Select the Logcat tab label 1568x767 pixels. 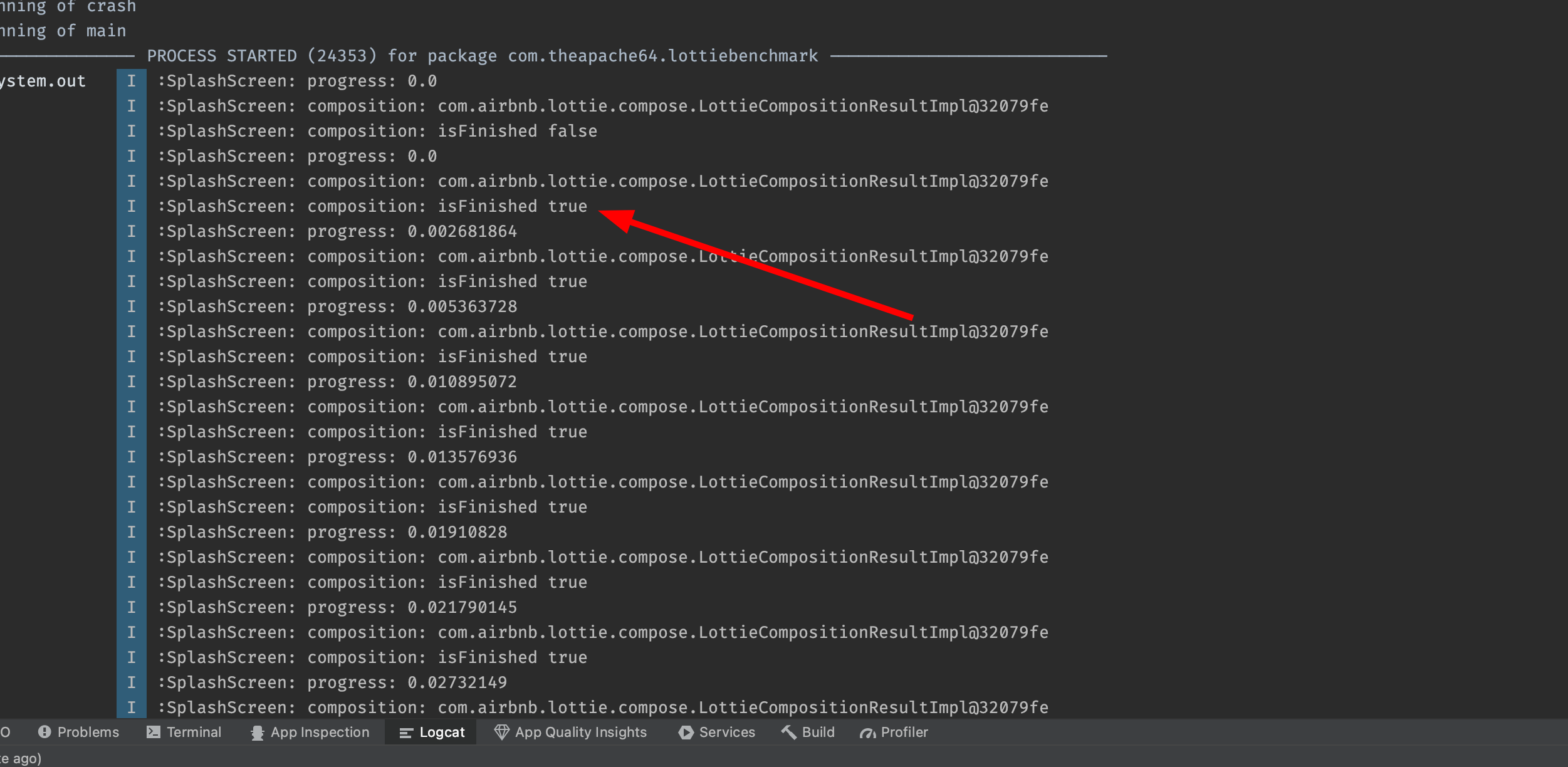pyautogui.click(x=442, y=732)
